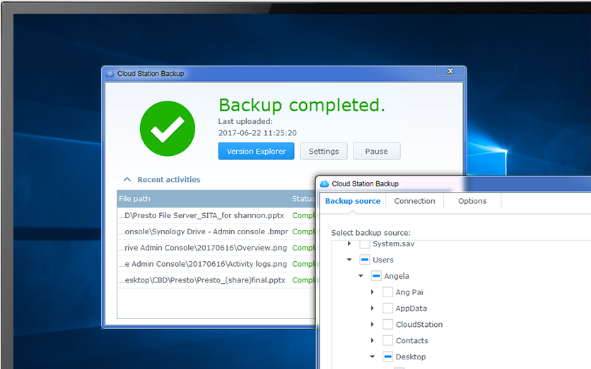591x369 pixels.
Task: Switch to the Options tab
Action: coord(472,201)
